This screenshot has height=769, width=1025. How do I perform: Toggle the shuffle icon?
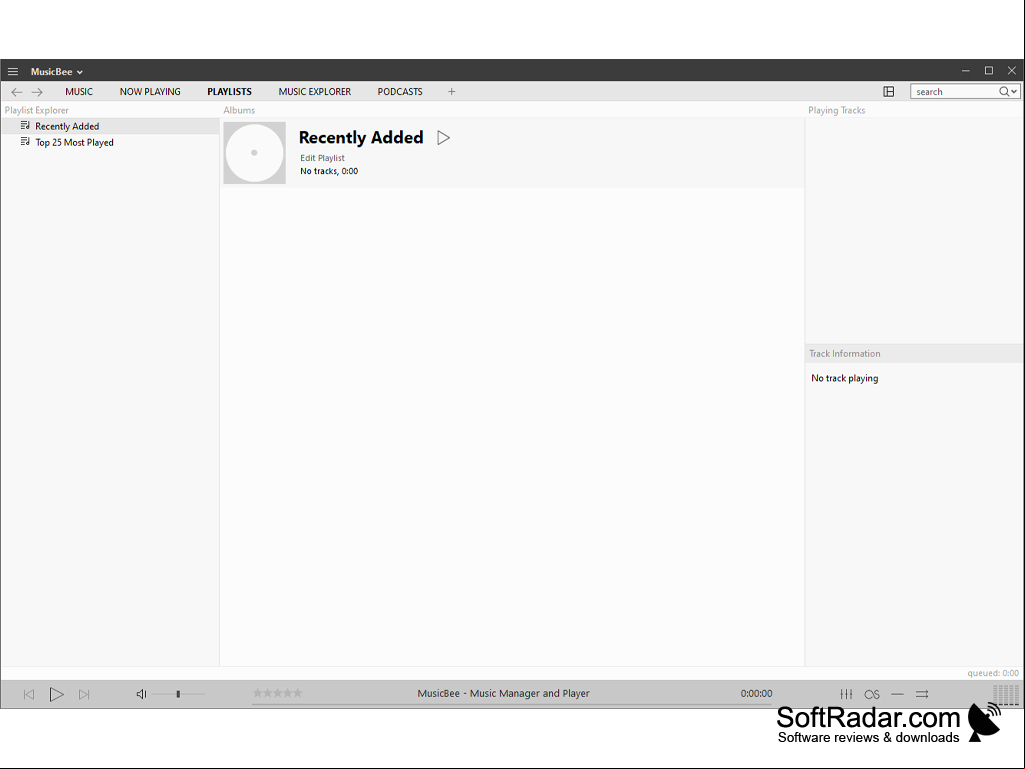(922, 694)
